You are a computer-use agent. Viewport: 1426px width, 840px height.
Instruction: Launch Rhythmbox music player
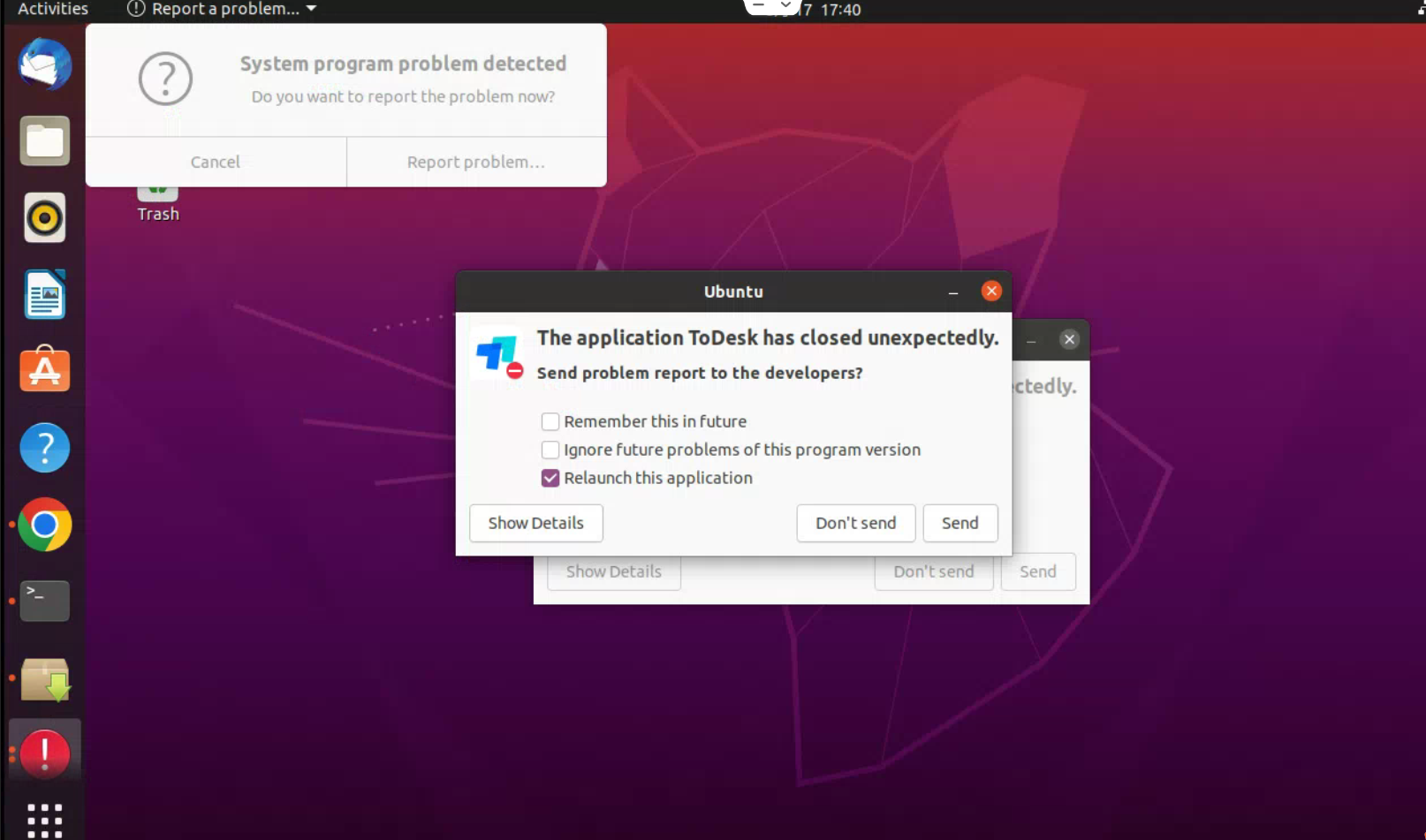click(x=44, y=217)
